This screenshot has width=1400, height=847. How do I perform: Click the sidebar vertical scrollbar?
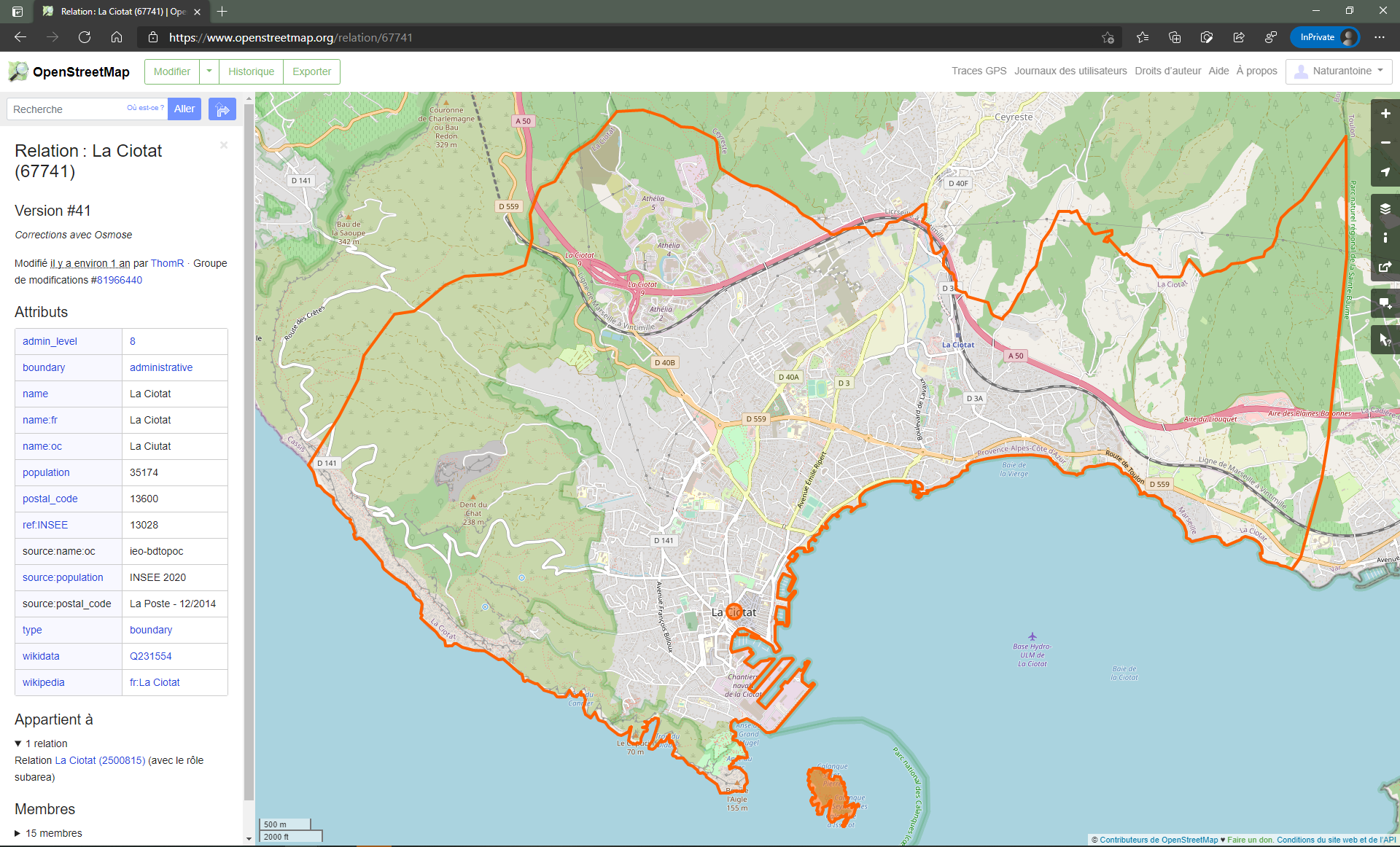249,452
